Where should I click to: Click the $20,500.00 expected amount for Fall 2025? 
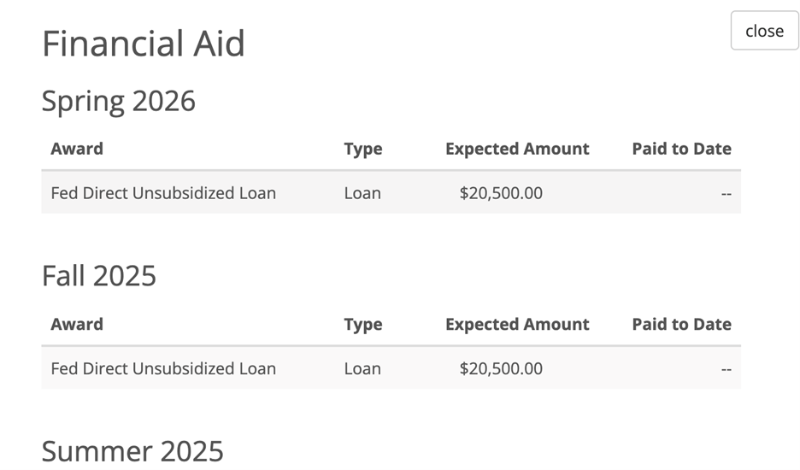(x=501, y=368)
